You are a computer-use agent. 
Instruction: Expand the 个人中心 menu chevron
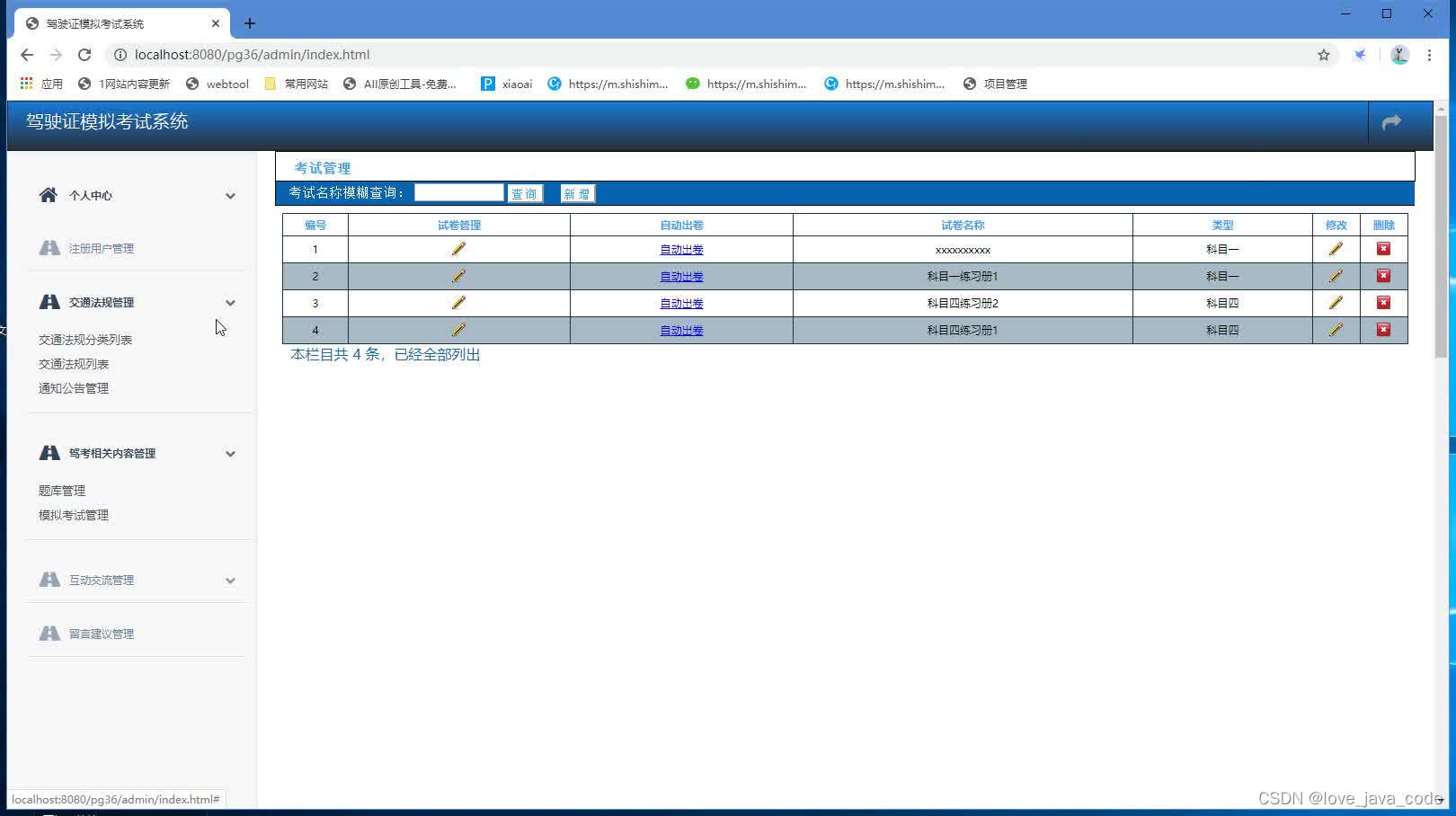tap(230, 196)
